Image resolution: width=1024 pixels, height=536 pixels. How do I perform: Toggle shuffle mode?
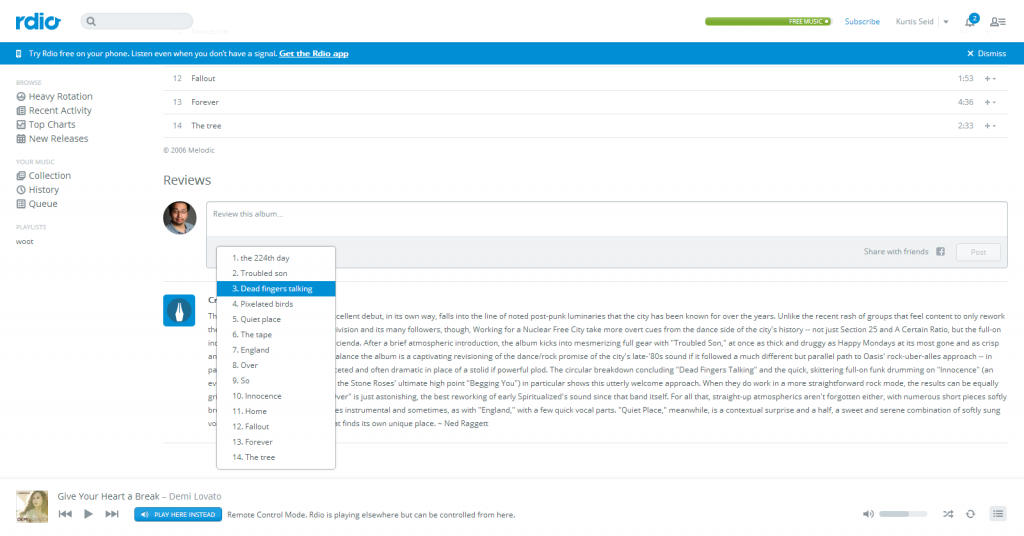click(947, 514)
